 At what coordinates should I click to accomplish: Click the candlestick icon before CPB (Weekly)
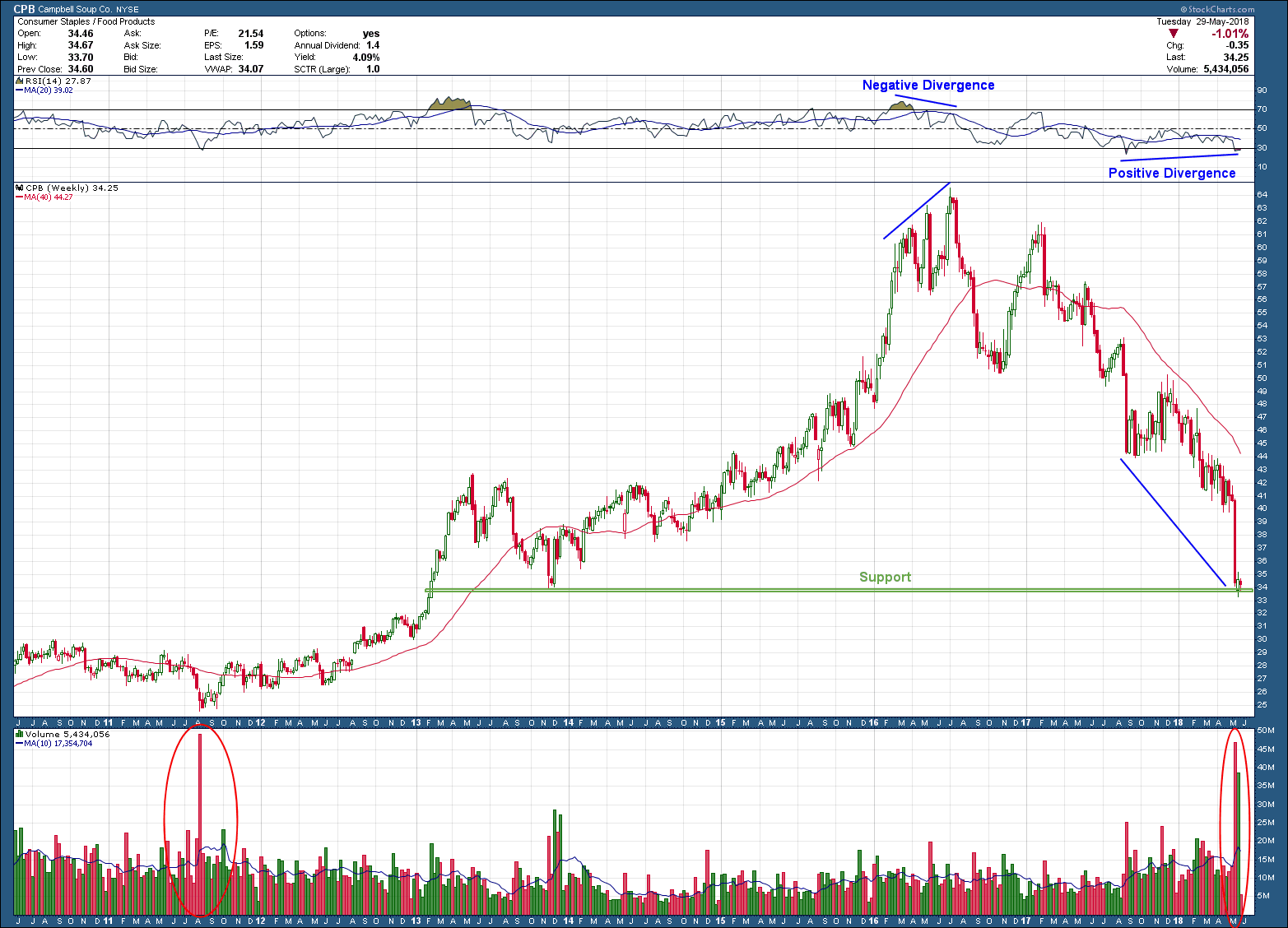click(x=20, y=188)
